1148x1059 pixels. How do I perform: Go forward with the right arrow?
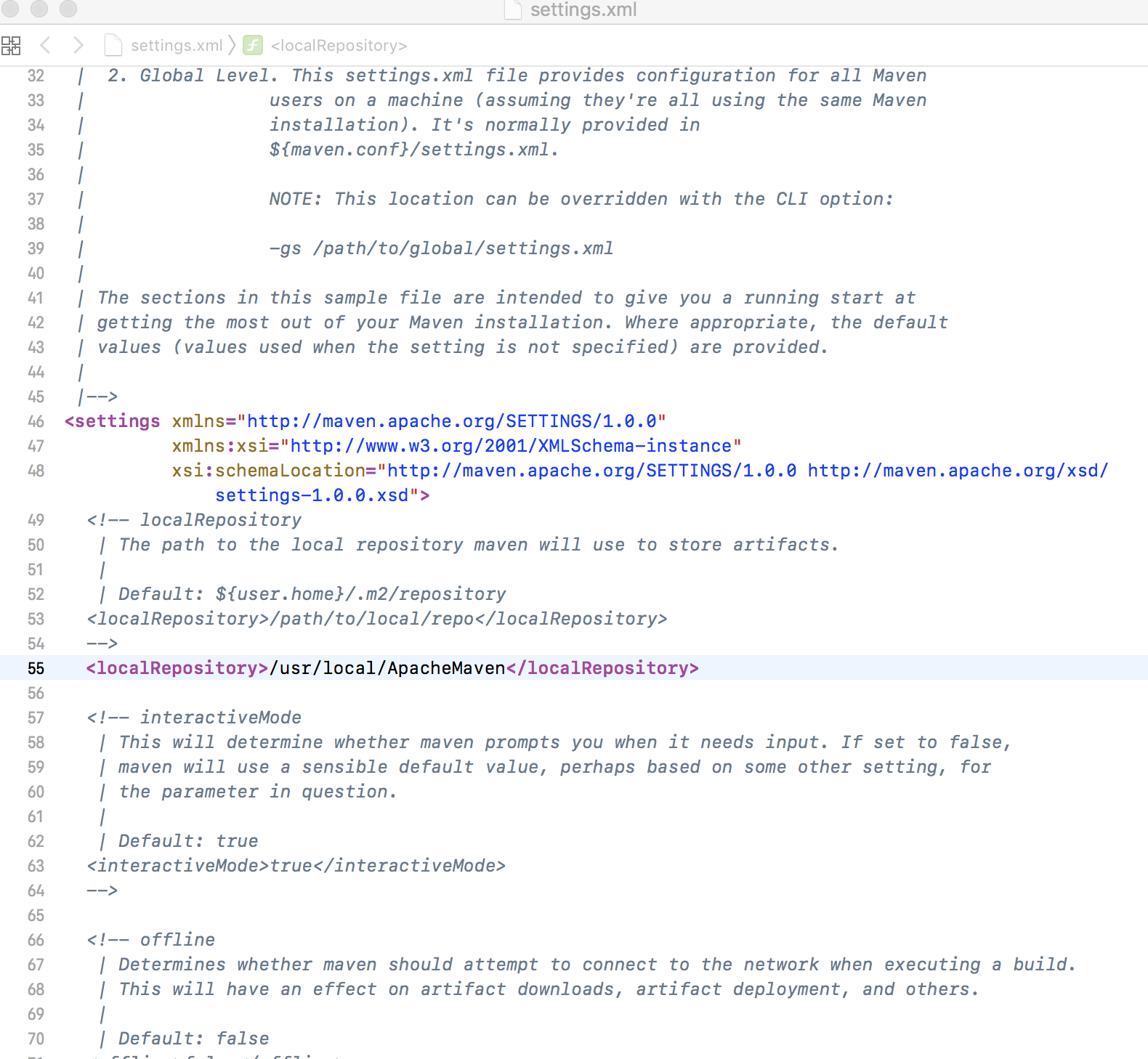tap(78, 45)
